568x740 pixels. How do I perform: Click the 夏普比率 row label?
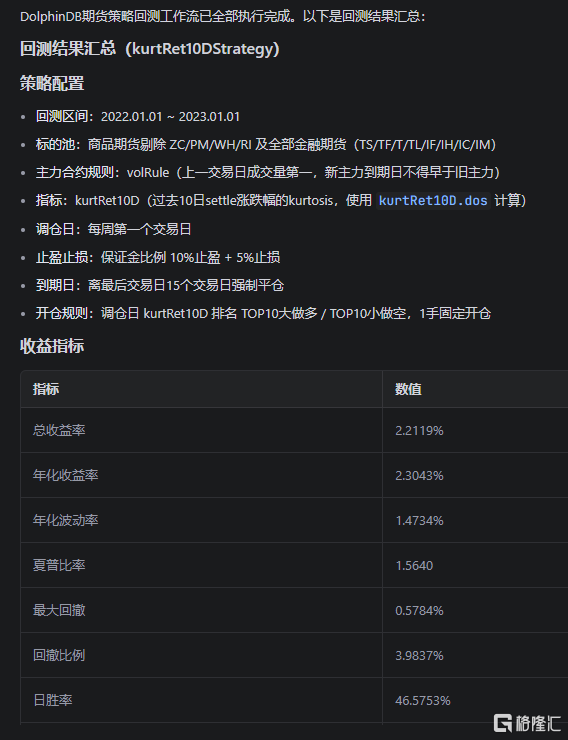pos(59,565)
